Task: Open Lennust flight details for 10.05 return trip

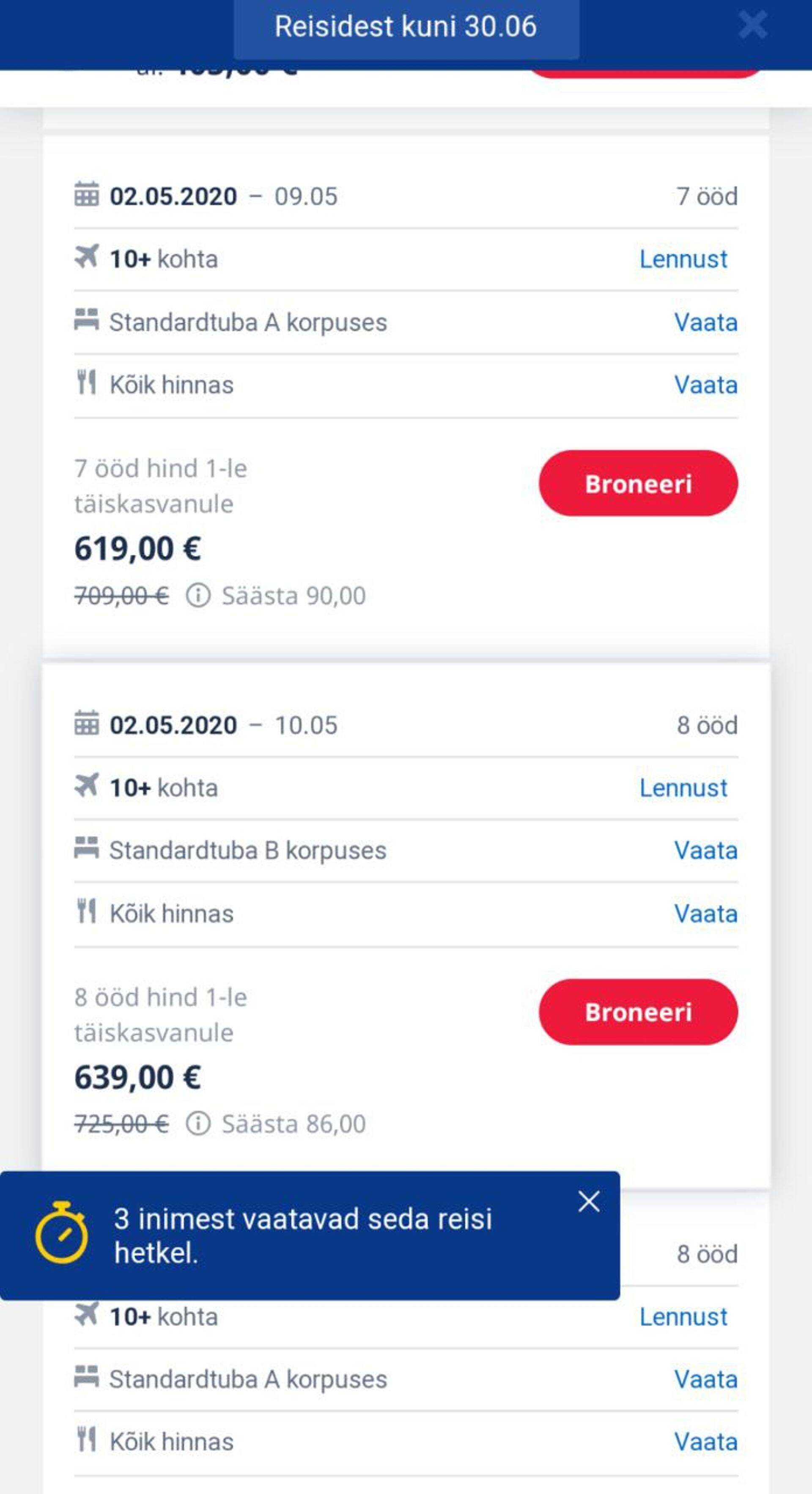Action: pyautogui.click(x=683, y=787)
